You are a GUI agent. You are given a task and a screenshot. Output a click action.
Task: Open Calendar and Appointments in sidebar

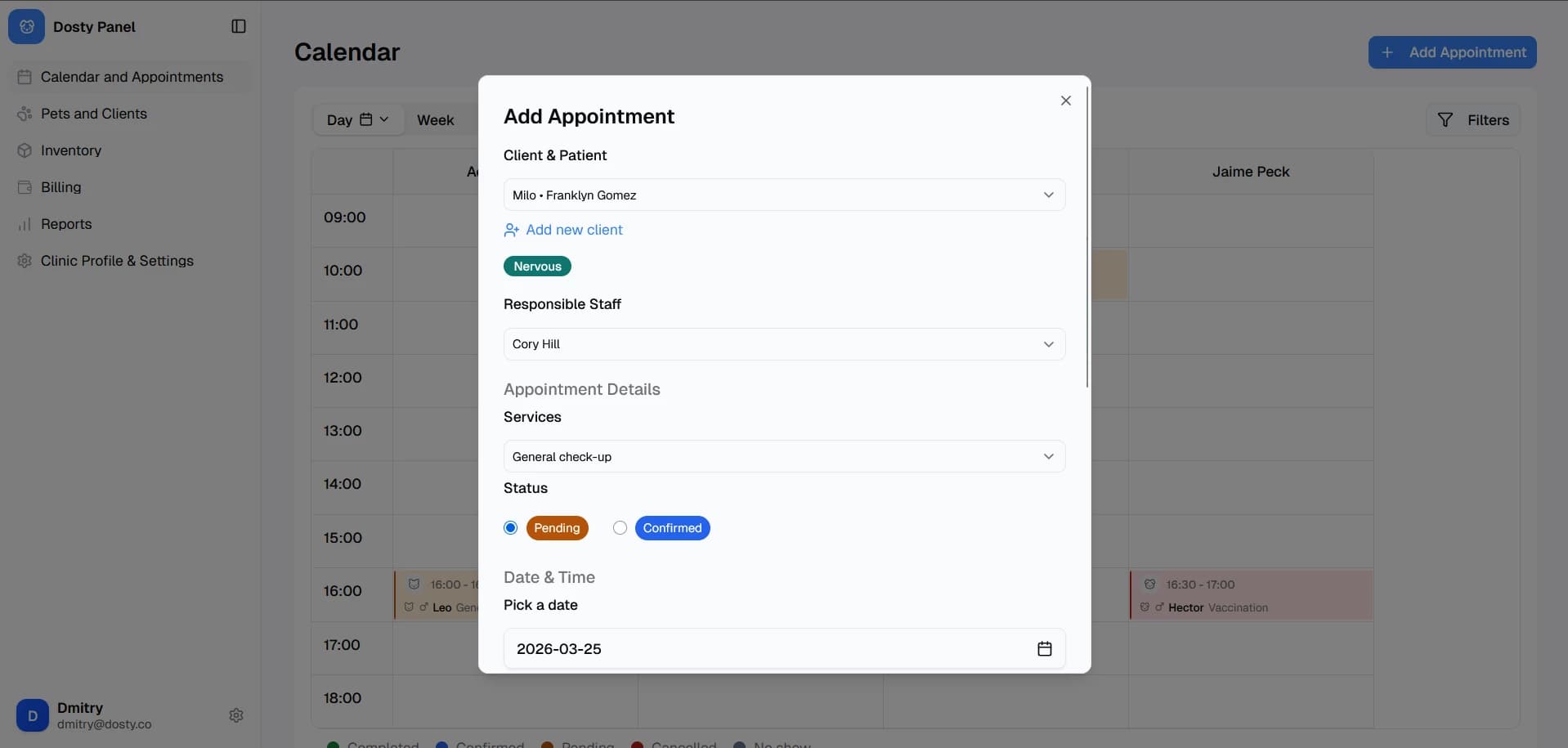131,77
